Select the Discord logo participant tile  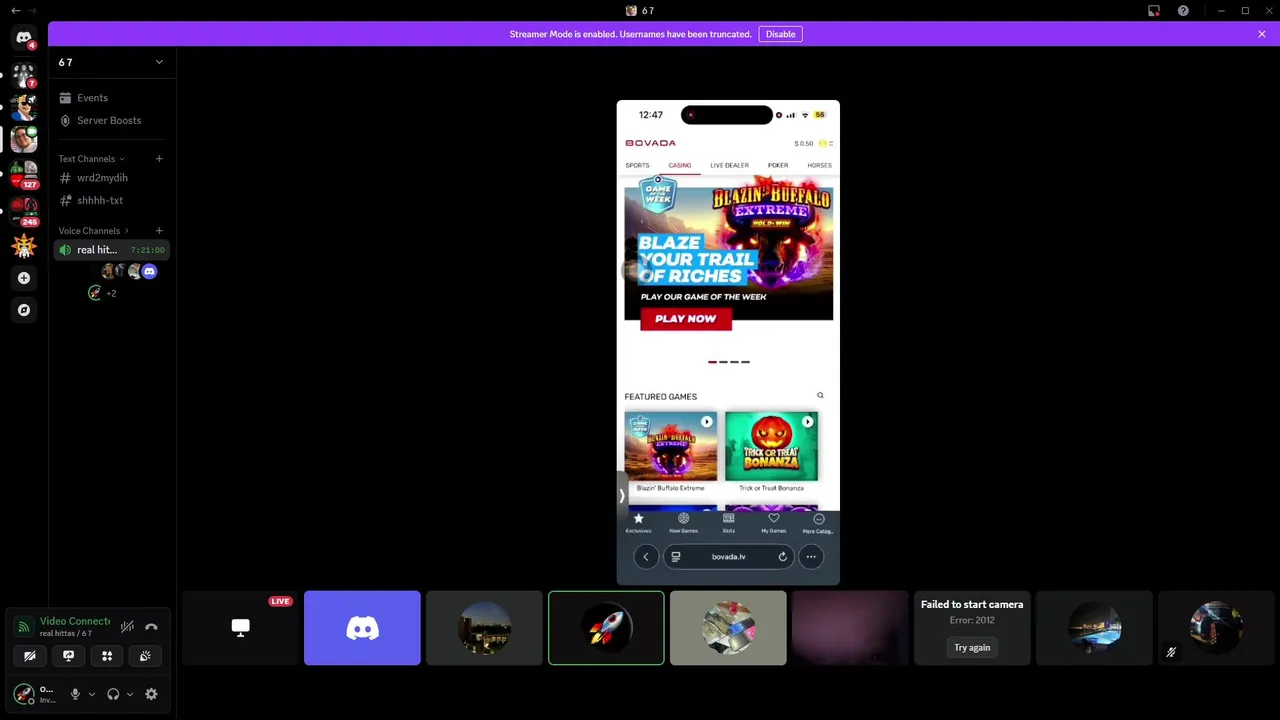click(362, 628)
